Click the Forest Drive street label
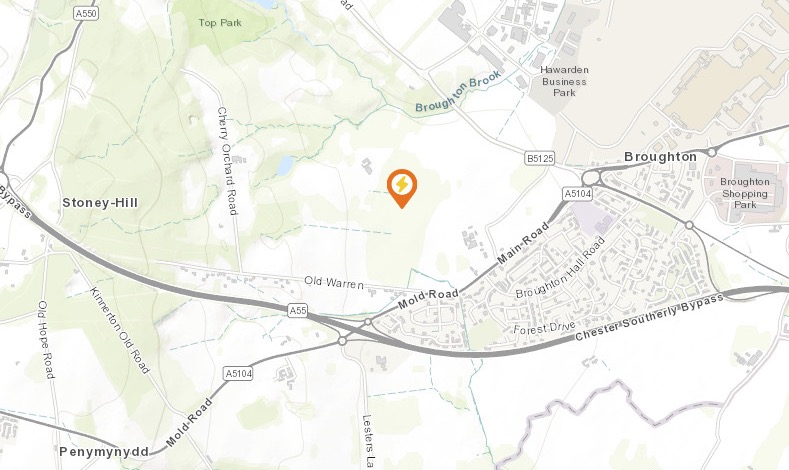This screenshot has width=789, height=470. pyautogui.click(x=544, y=329)
